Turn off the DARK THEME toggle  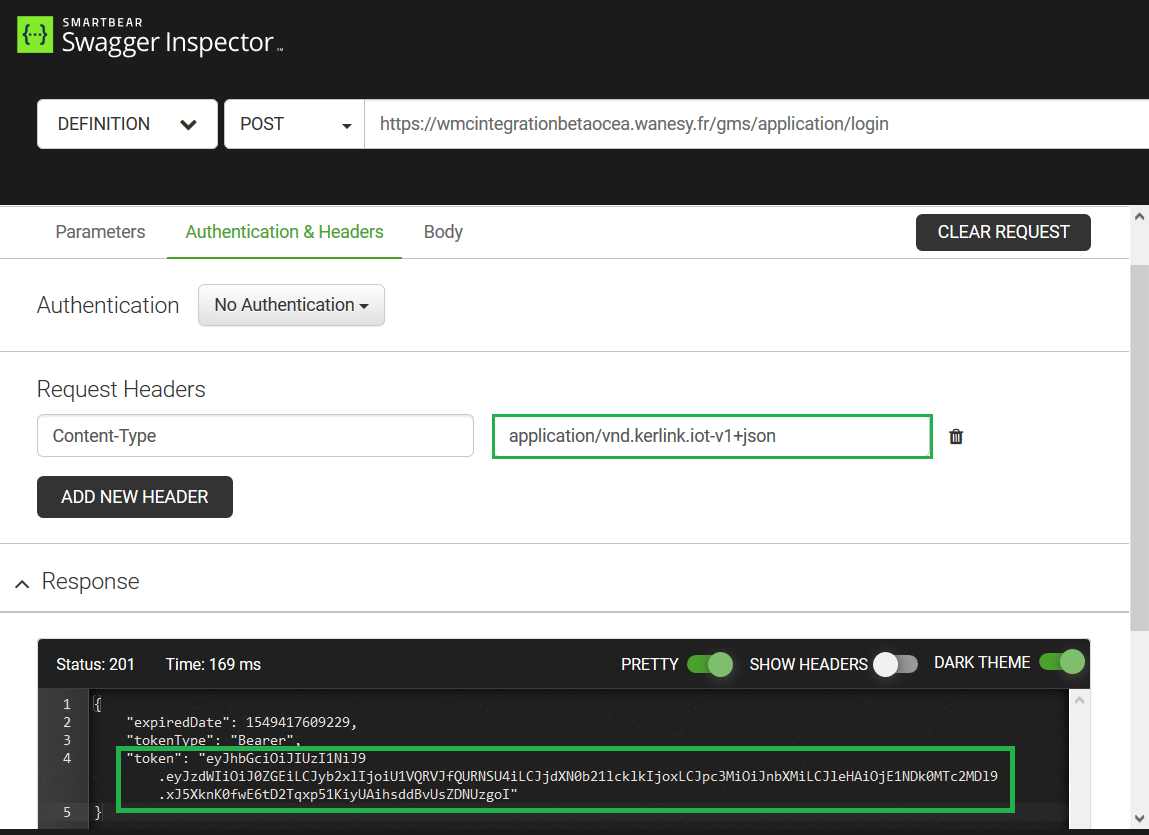click(1061, 663)
